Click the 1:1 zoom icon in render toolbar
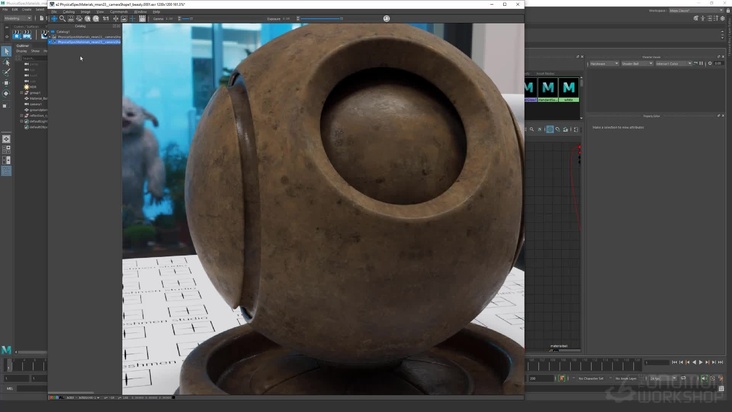 (106, 19)
